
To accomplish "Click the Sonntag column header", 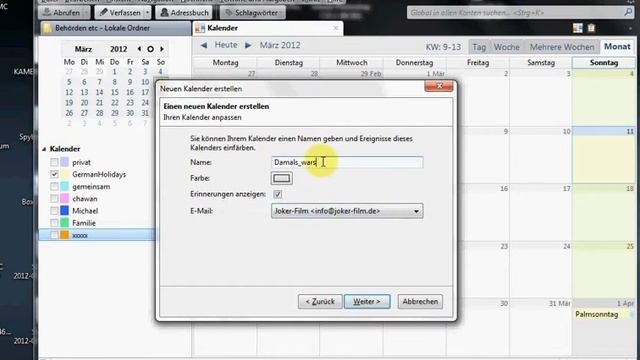I will [x=604, y=62].
